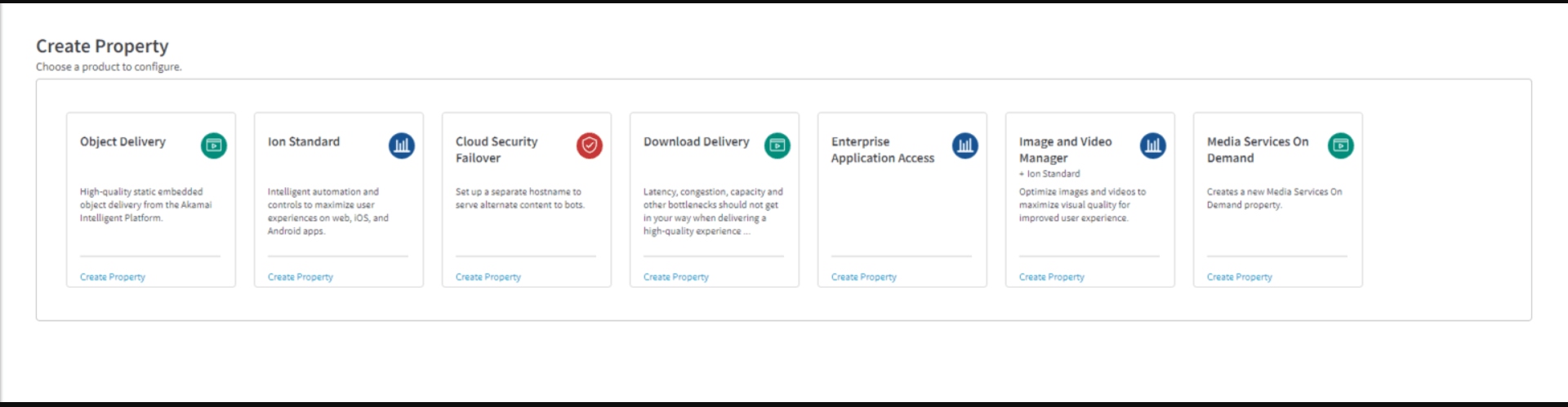Click the 'Intelligent automation and controls' description
The image size is (1568, 407).
point(328,211)
